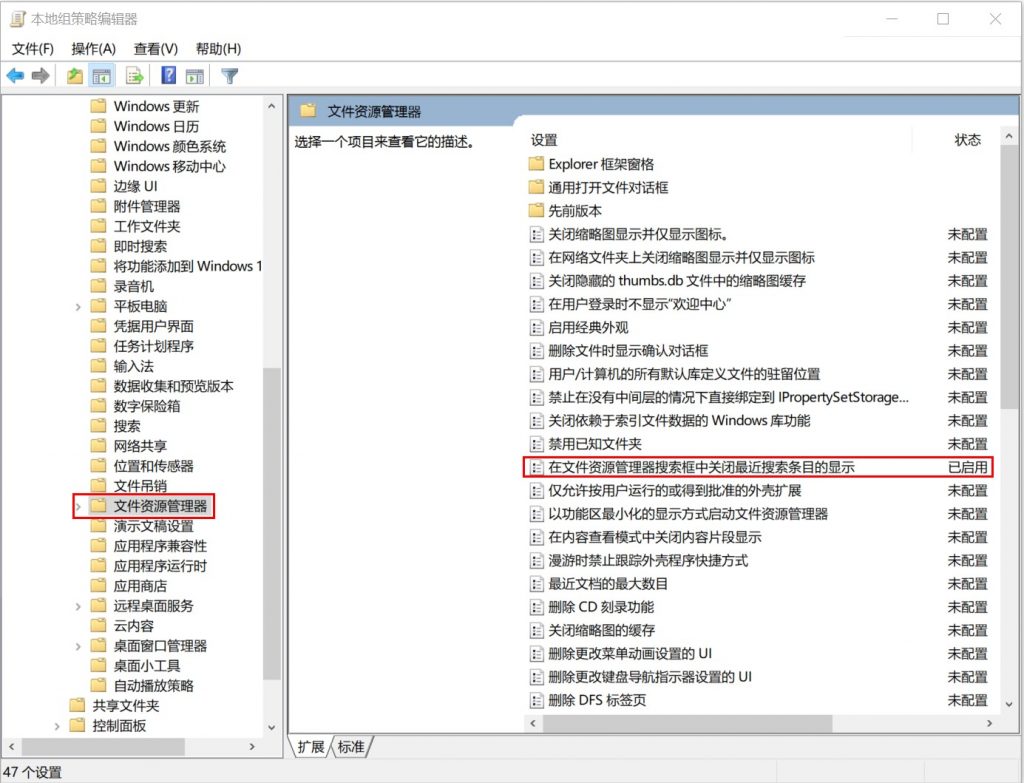Expand the 控制面板 tree node
Image resolution: width=1024 pixels, height=783 pixels.
58,726
